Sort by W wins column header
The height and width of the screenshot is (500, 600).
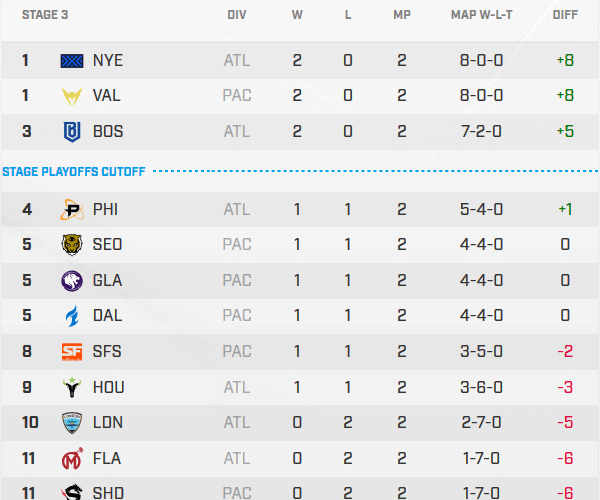[297, 16]
